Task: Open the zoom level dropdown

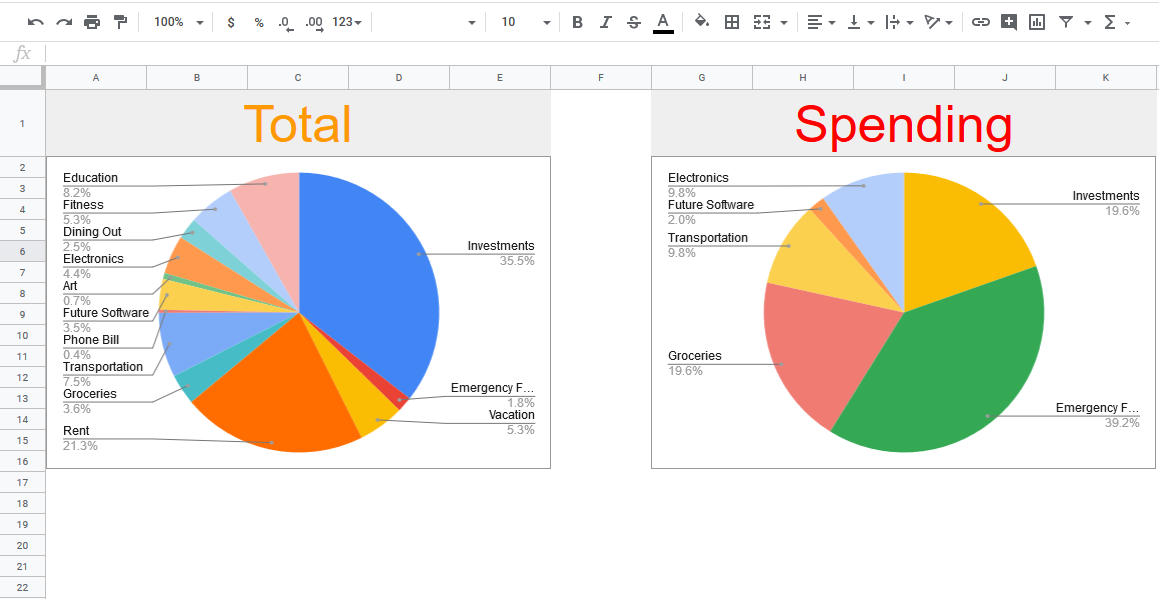Action: [x=178, y=21]
